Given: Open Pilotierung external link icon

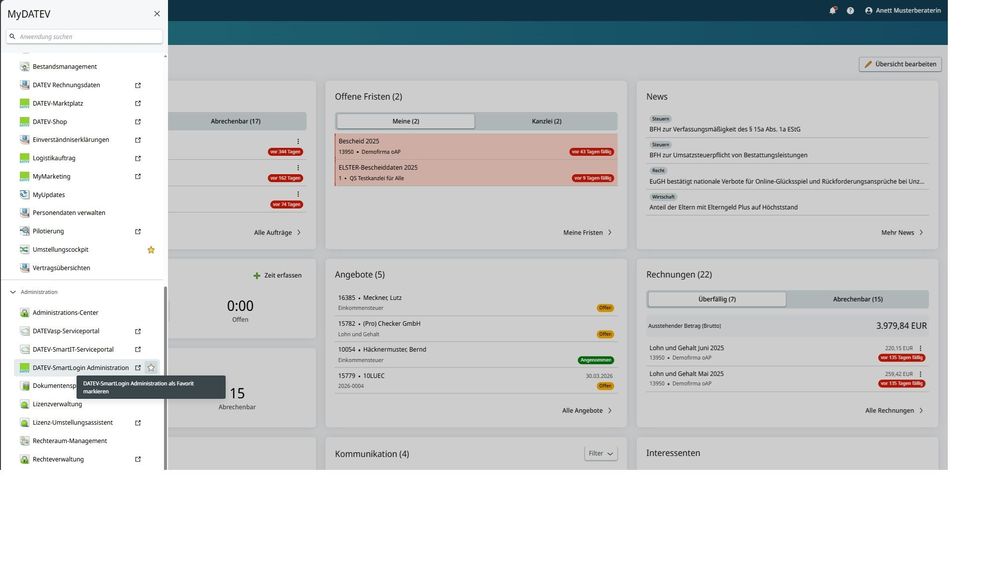Looking at the screenshot, I should tap(138, 231).
